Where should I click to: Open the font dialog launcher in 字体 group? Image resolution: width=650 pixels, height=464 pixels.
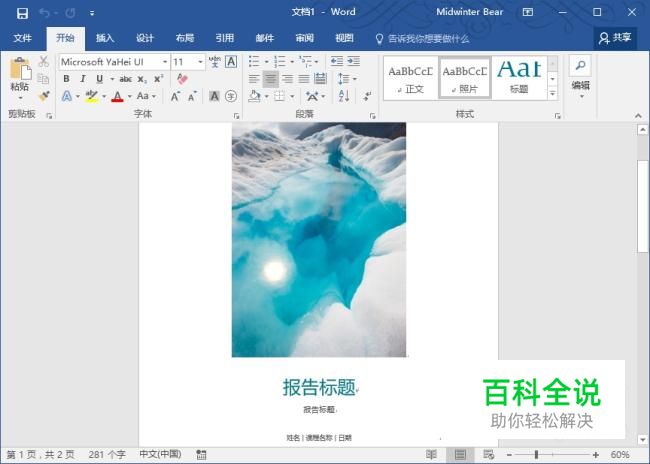(236, 116)
